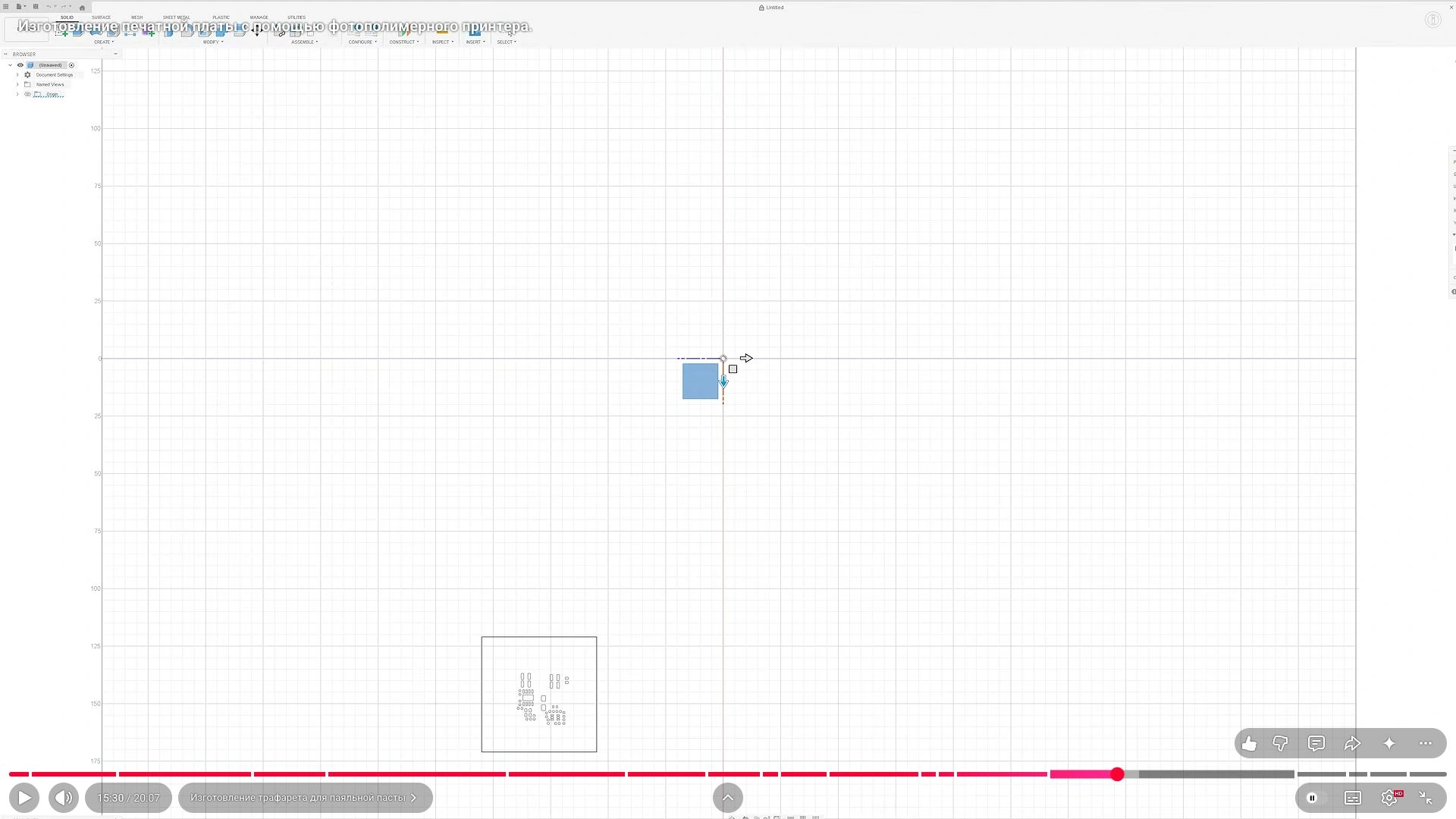Go to the Home view icon
This screenshot has height=819, width=1456.
pos(82,8)
